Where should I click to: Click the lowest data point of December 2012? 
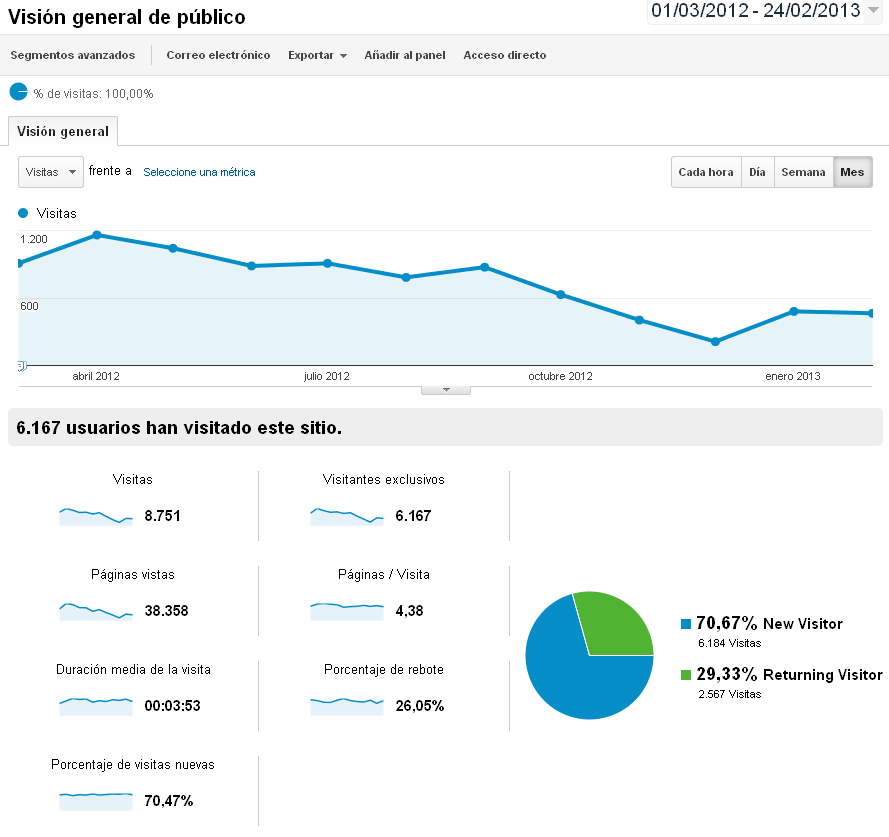[715, 341]
